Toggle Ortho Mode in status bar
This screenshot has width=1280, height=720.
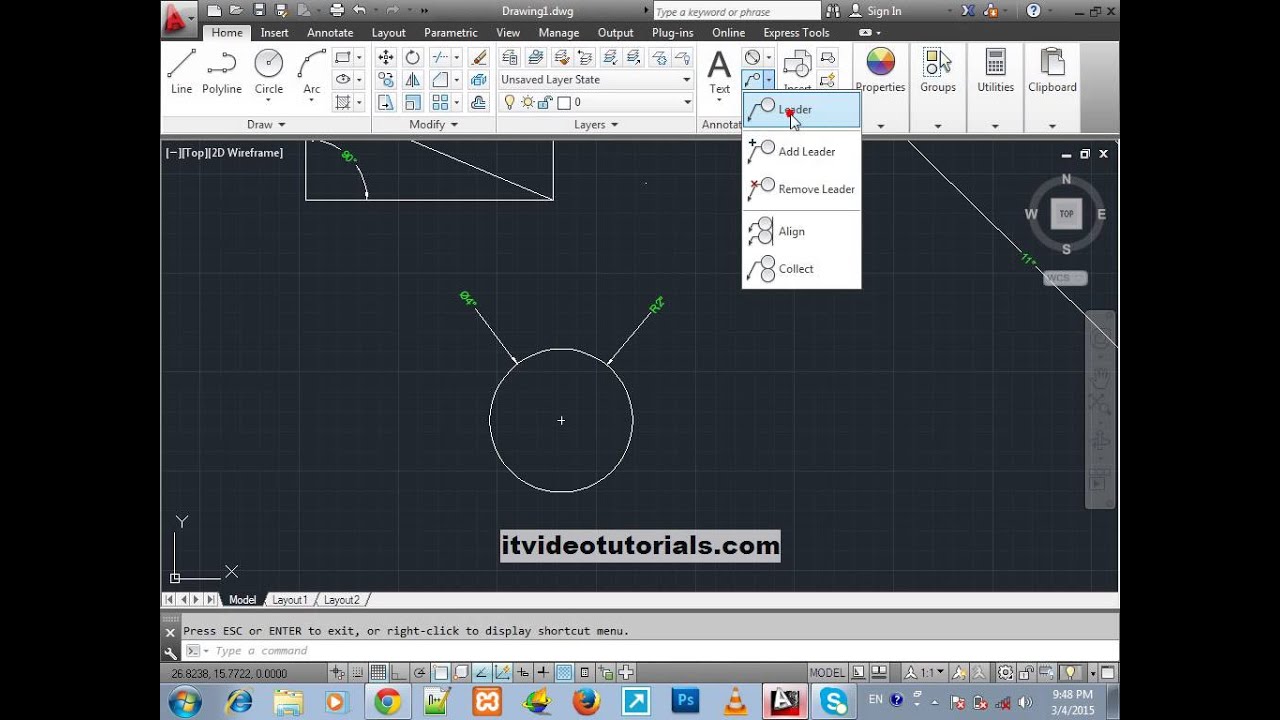[399, 673]
